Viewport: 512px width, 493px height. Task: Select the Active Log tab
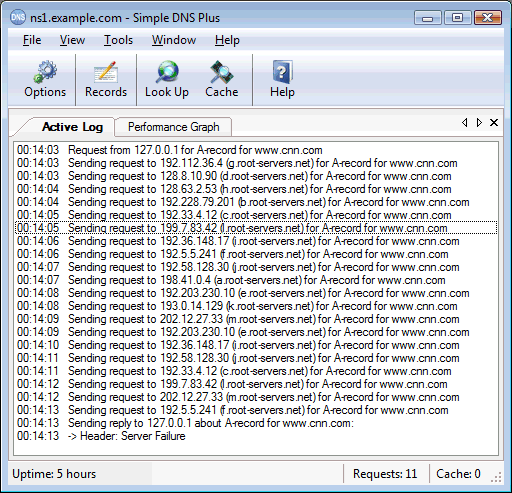pos(72,127)
